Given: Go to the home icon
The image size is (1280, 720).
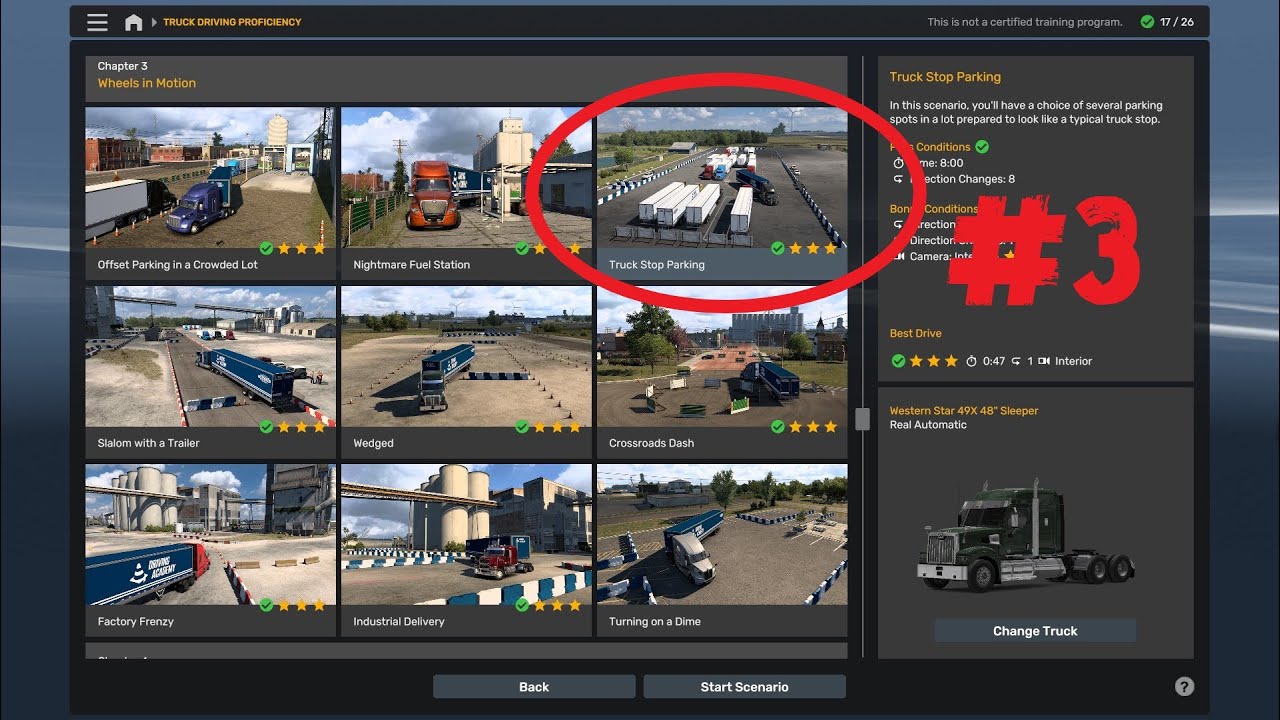Looking at the screenshot, I should [133, 22].
